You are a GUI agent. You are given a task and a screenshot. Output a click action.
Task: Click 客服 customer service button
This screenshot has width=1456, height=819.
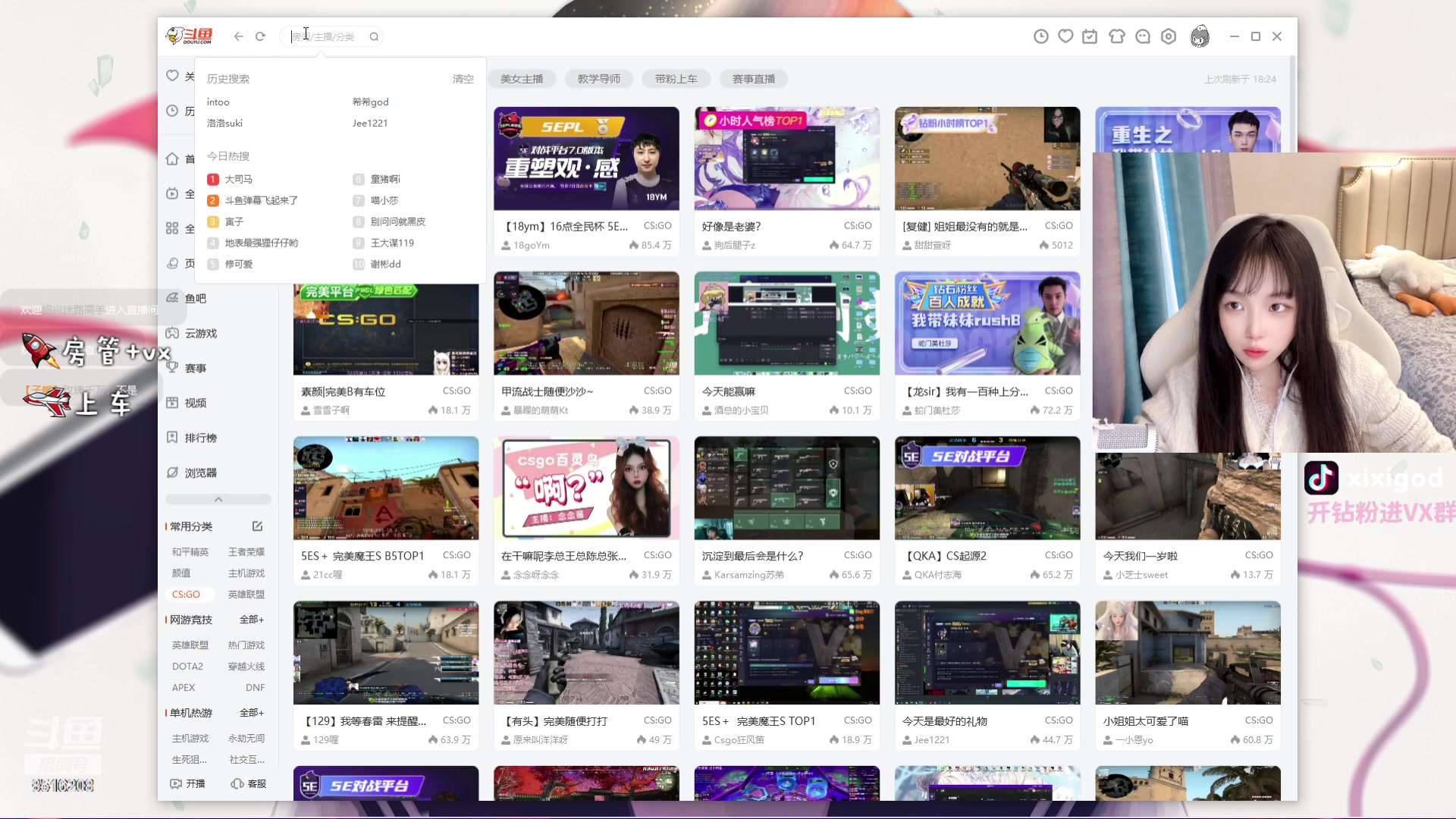[x=248, y=783]
